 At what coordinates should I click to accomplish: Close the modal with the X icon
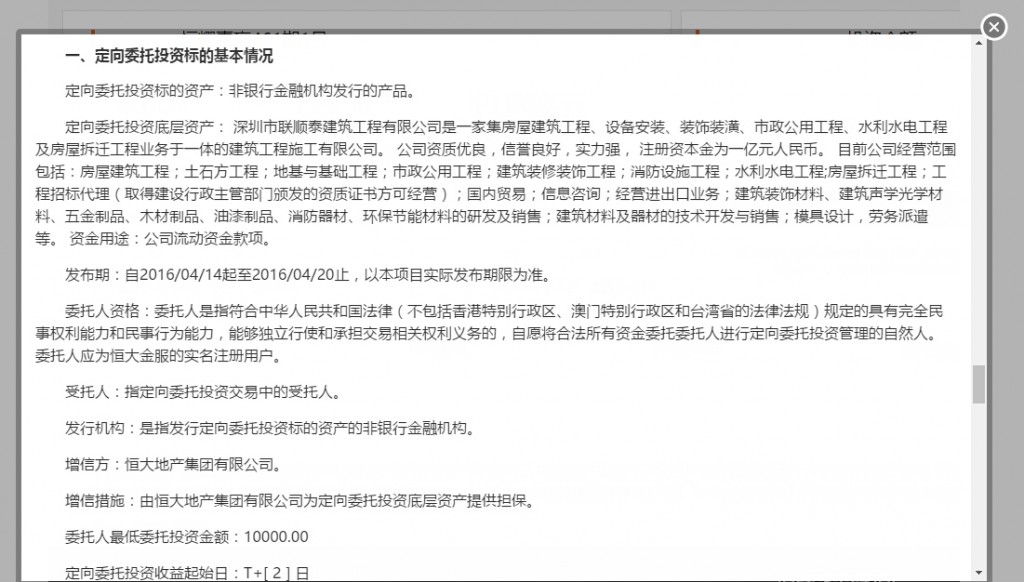tap(993, 27)
